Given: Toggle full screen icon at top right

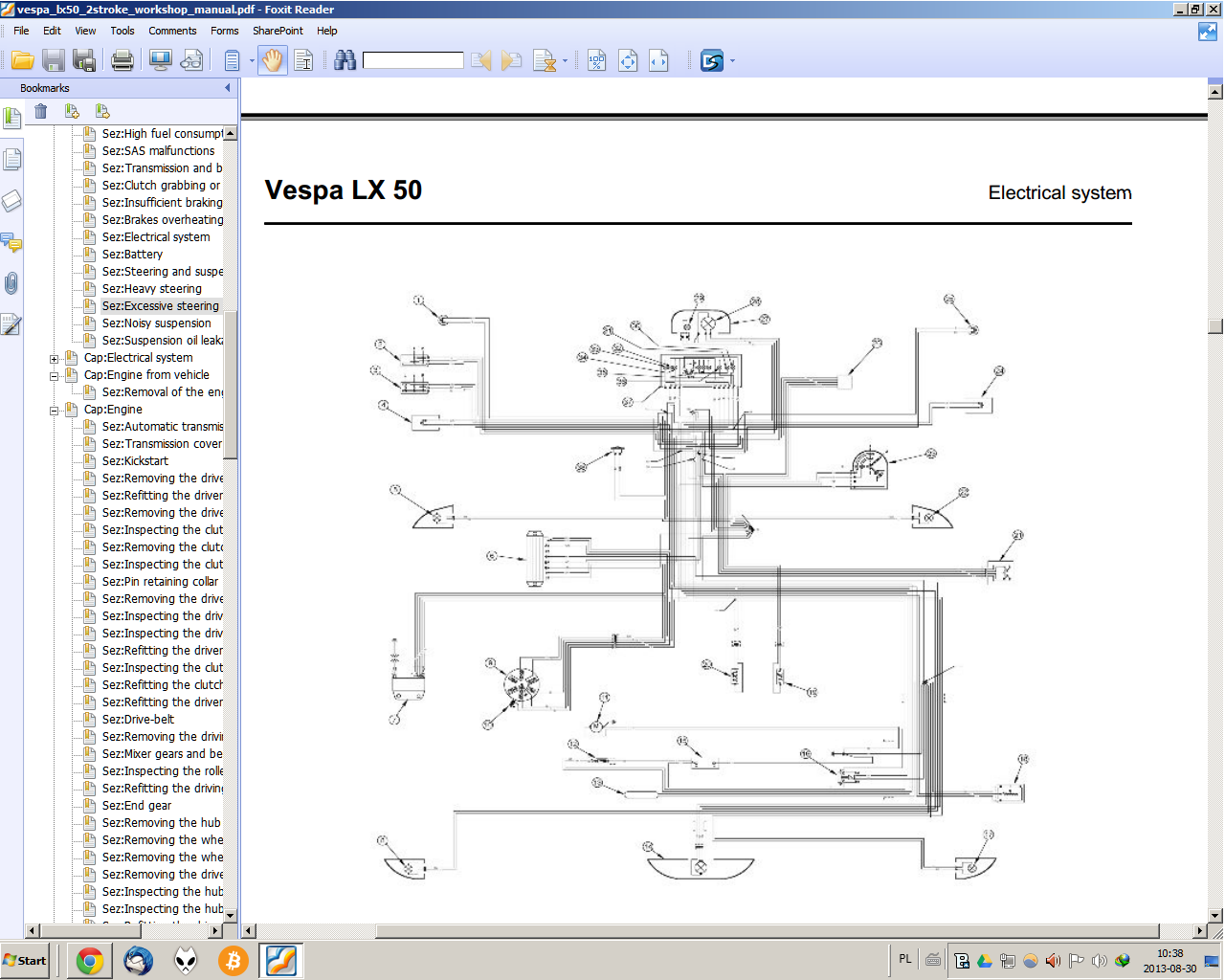Looking at the screenshot, I should tap(1208, 32).
